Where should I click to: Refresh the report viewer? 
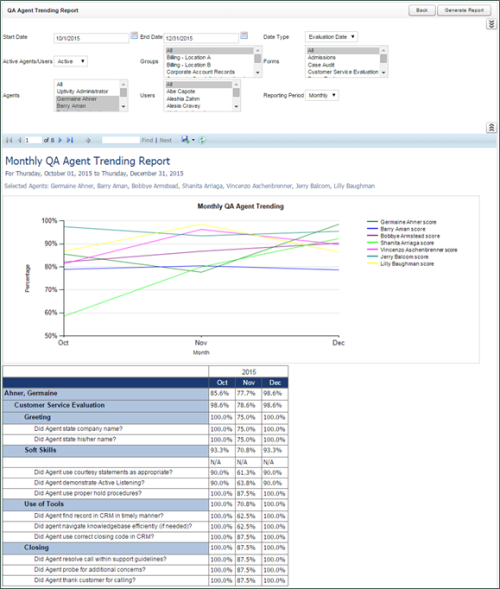[202, 140]
